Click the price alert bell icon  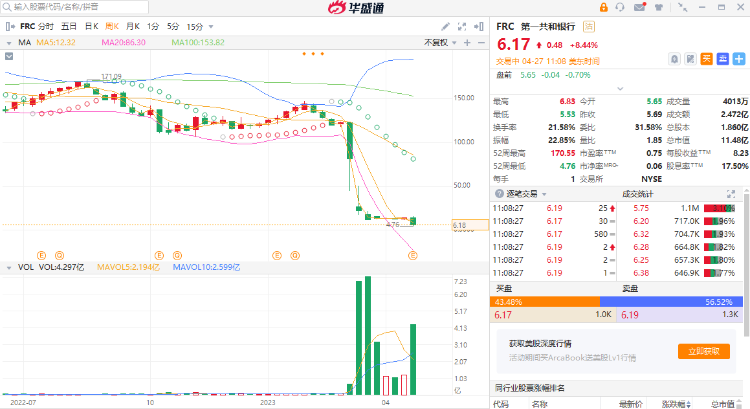(x=674, y=59)
